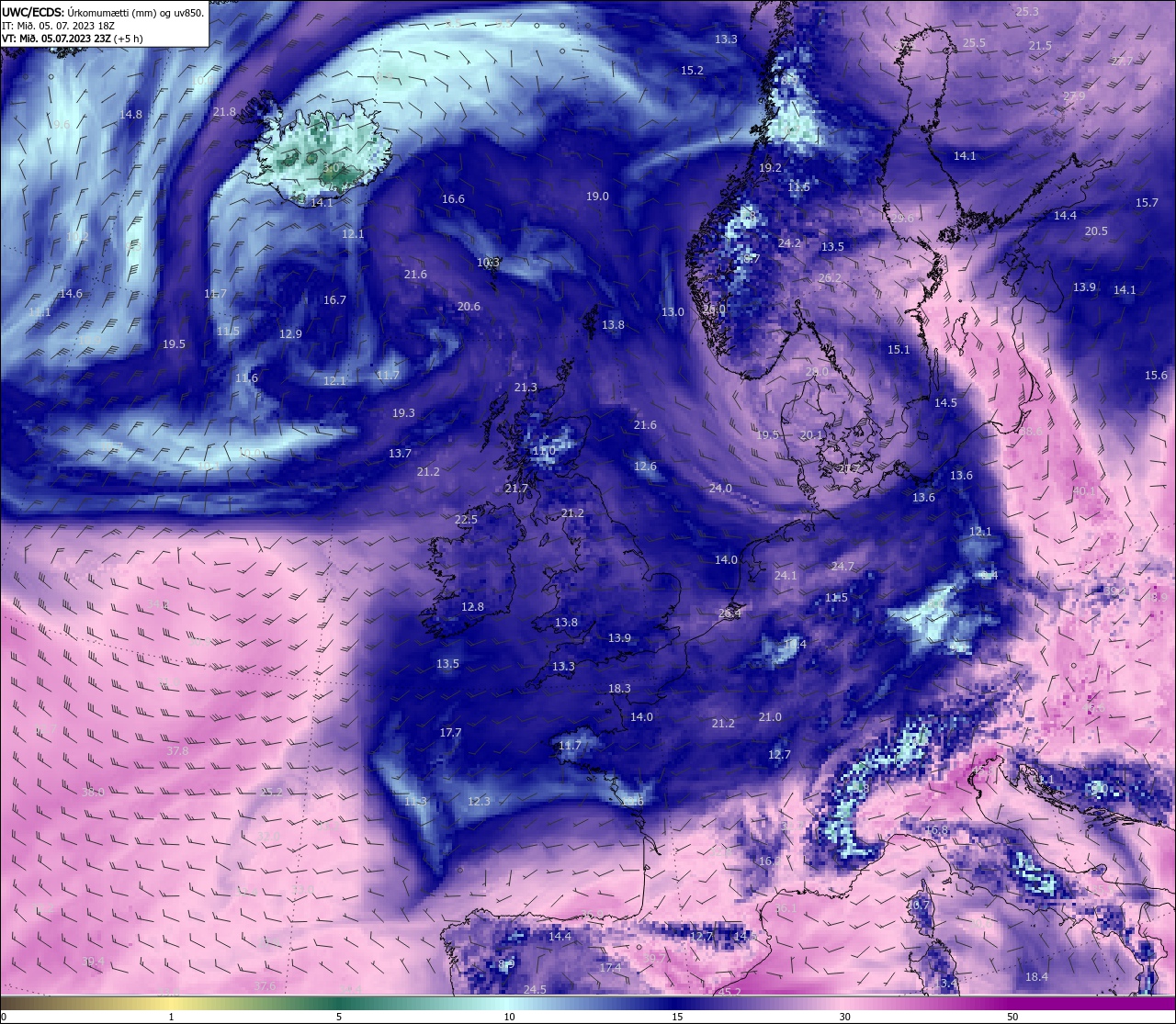Click the value '14.6' on the map
The width and height of the screenshot is (1176, 1024).
pos(71,294)
